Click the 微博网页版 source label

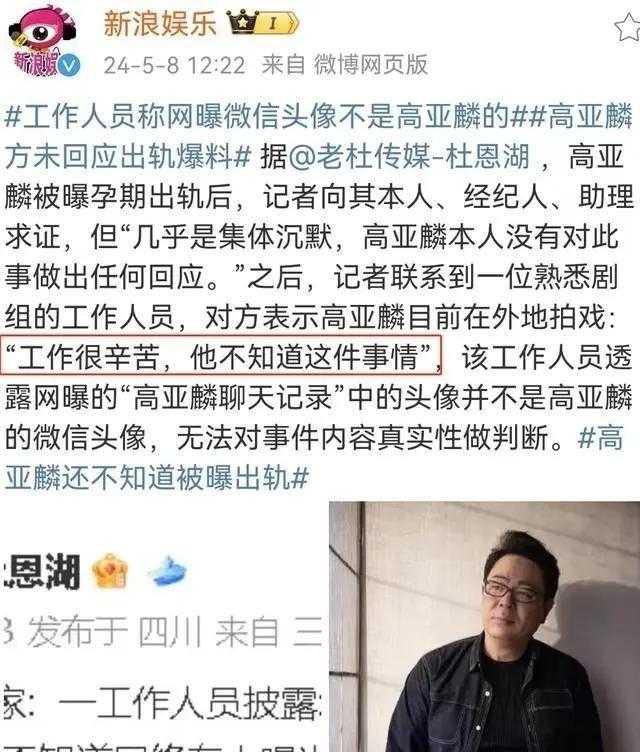pyautogui.click(x=370, y=64)
